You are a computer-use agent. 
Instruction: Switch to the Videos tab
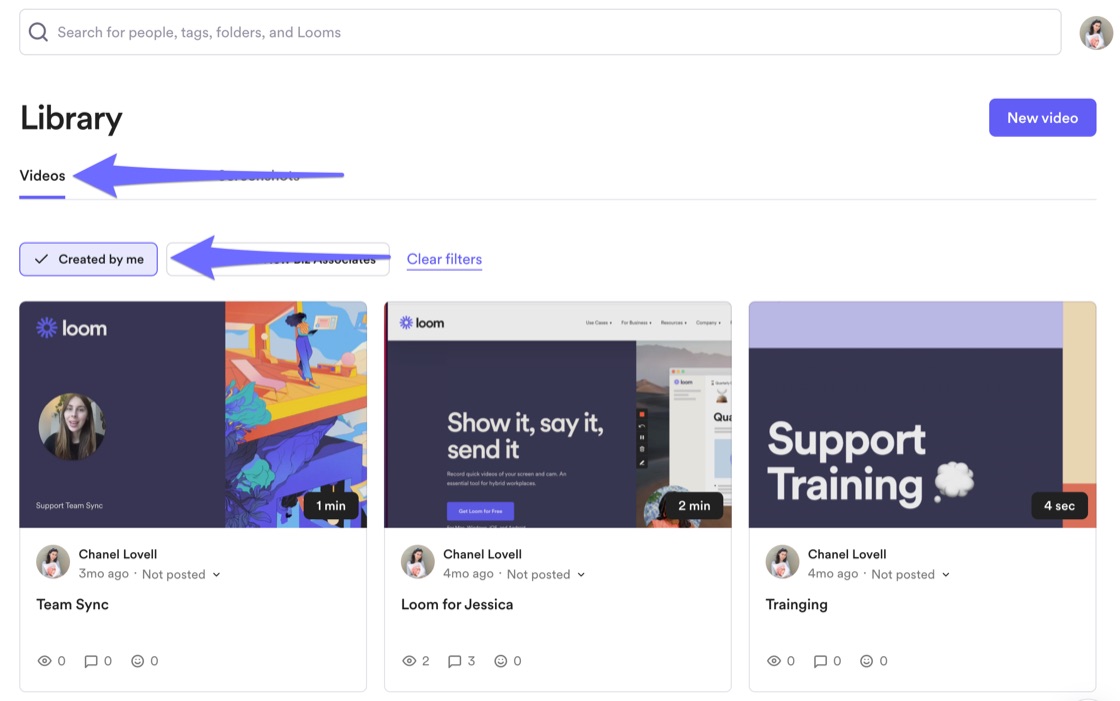coord(42,176)
